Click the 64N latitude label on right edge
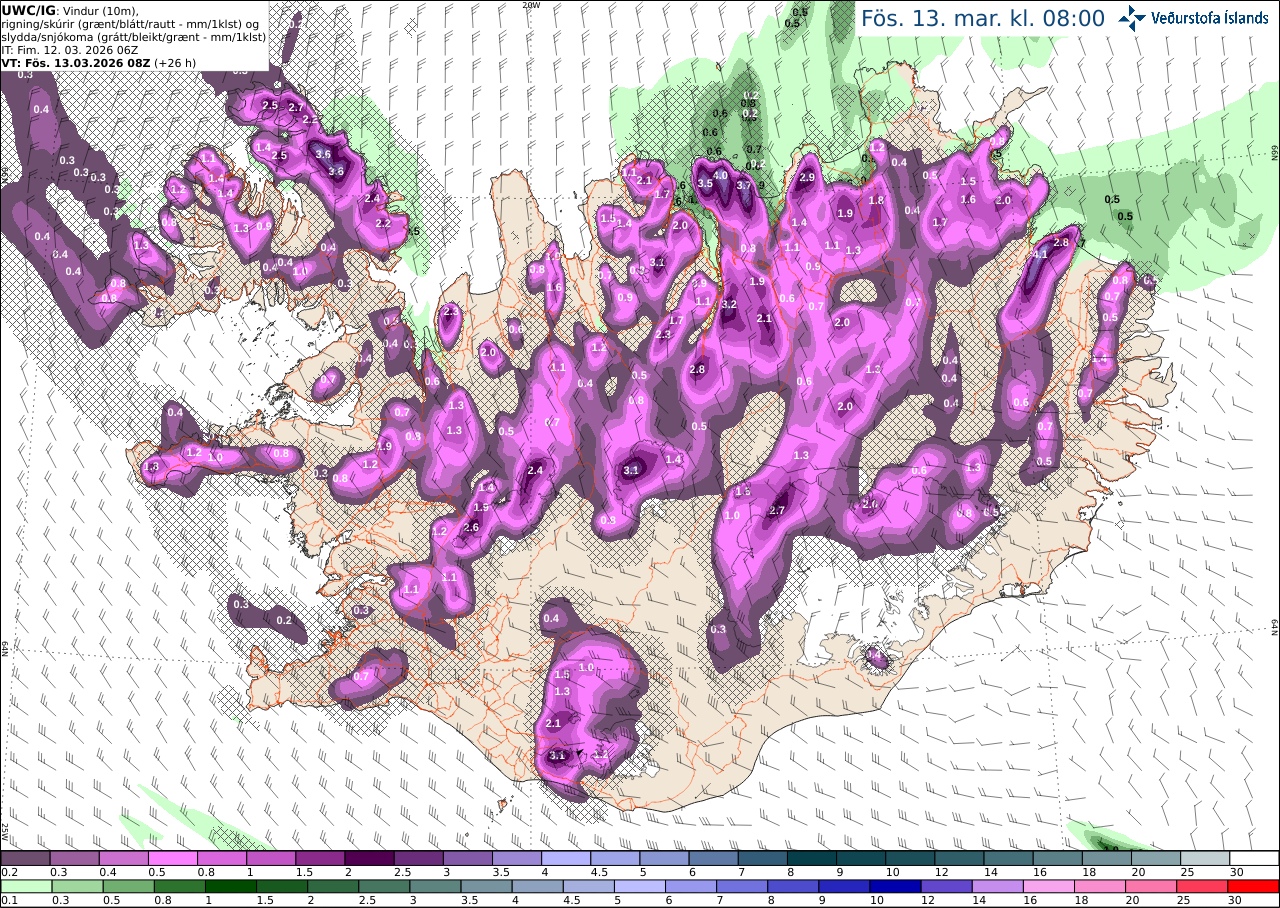 click(x=1275, y=625)
